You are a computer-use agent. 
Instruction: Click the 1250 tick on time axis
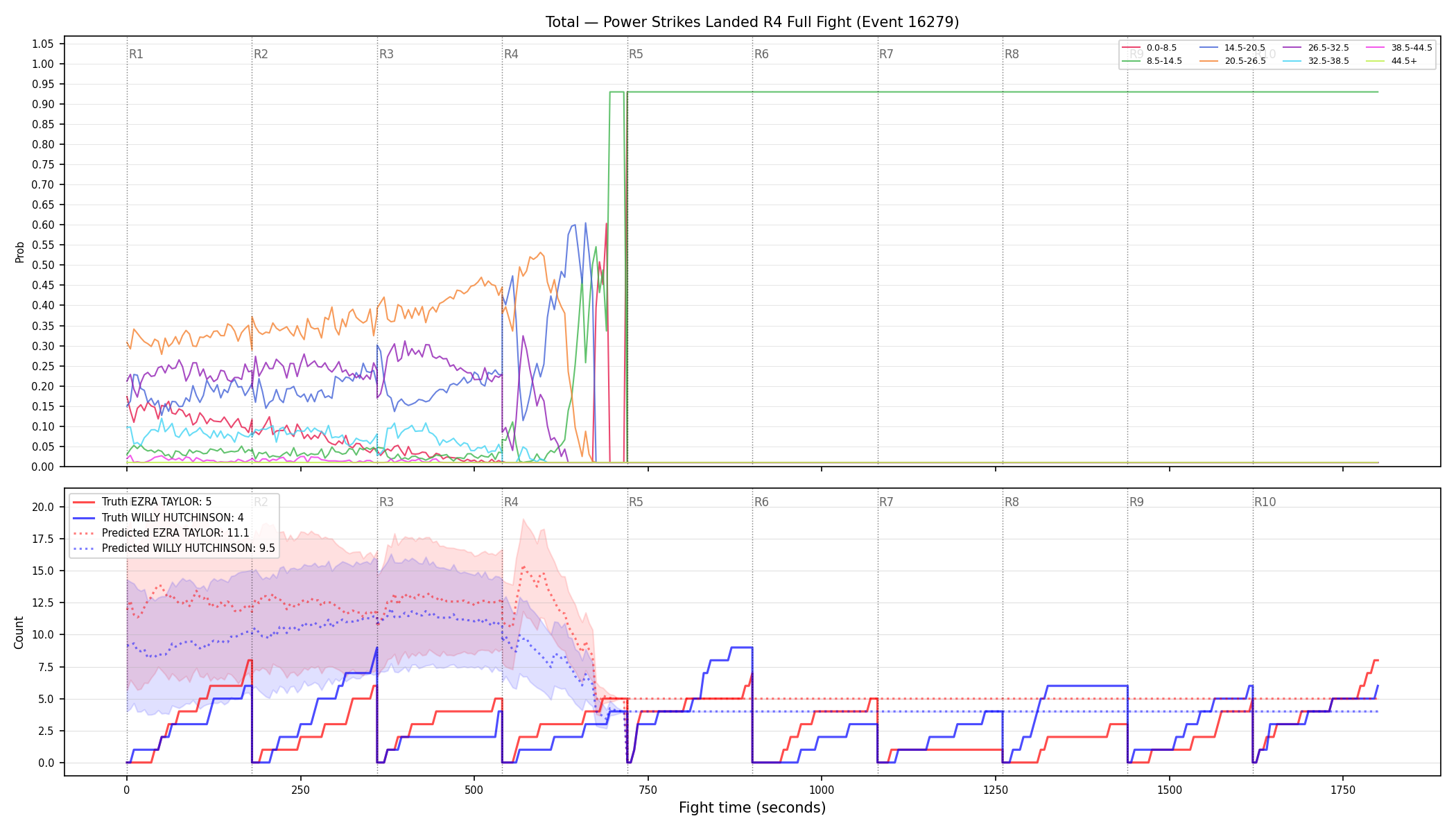click(x=996, y=790)
